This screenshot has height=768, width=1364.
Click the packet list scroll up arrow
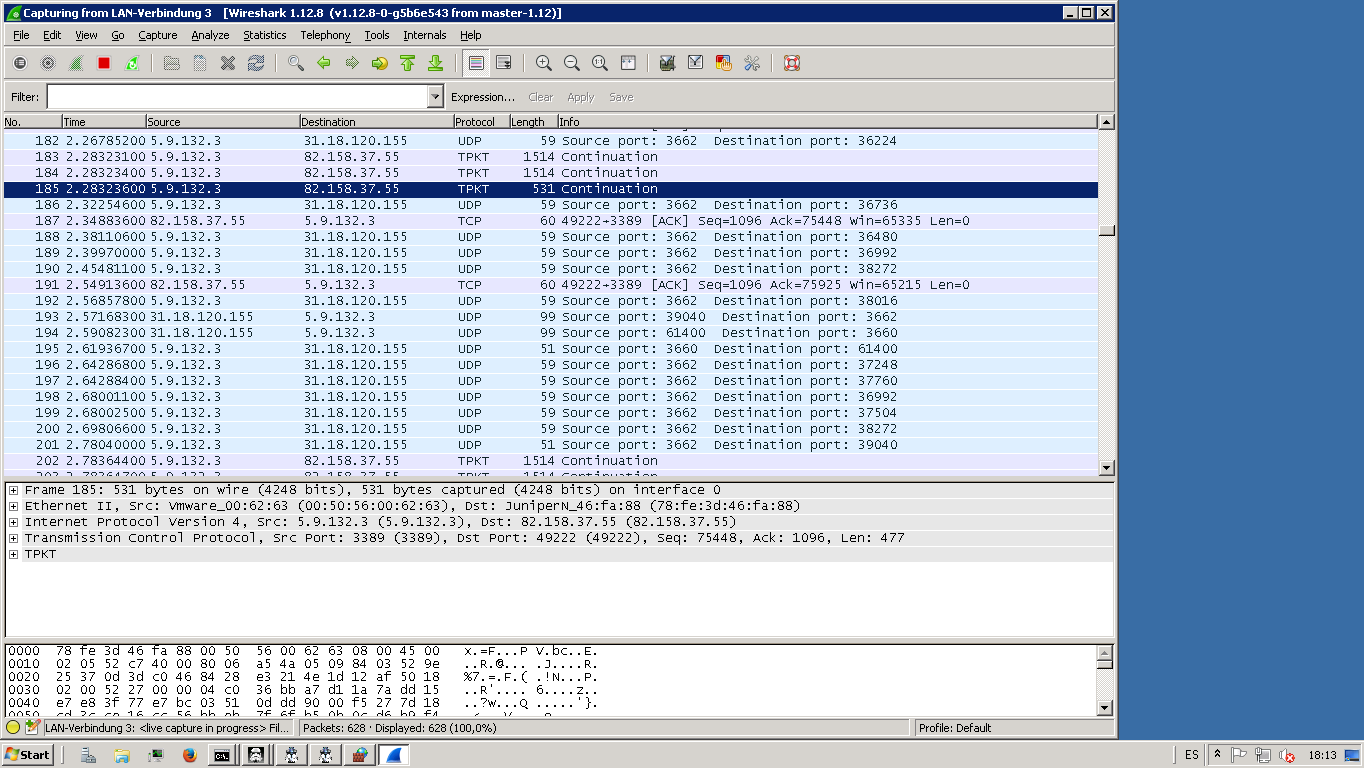point(1106,122)
